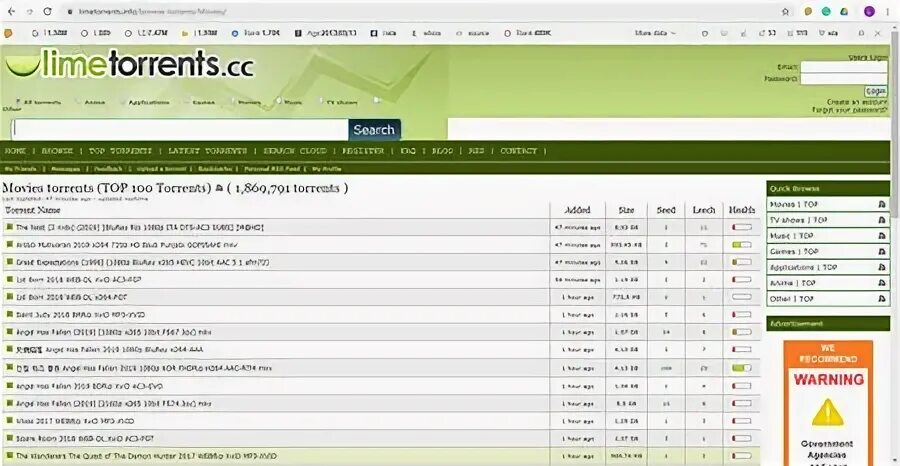Open the RSS navigation item
Screen dimensions: 900x466
pos(476,151)
